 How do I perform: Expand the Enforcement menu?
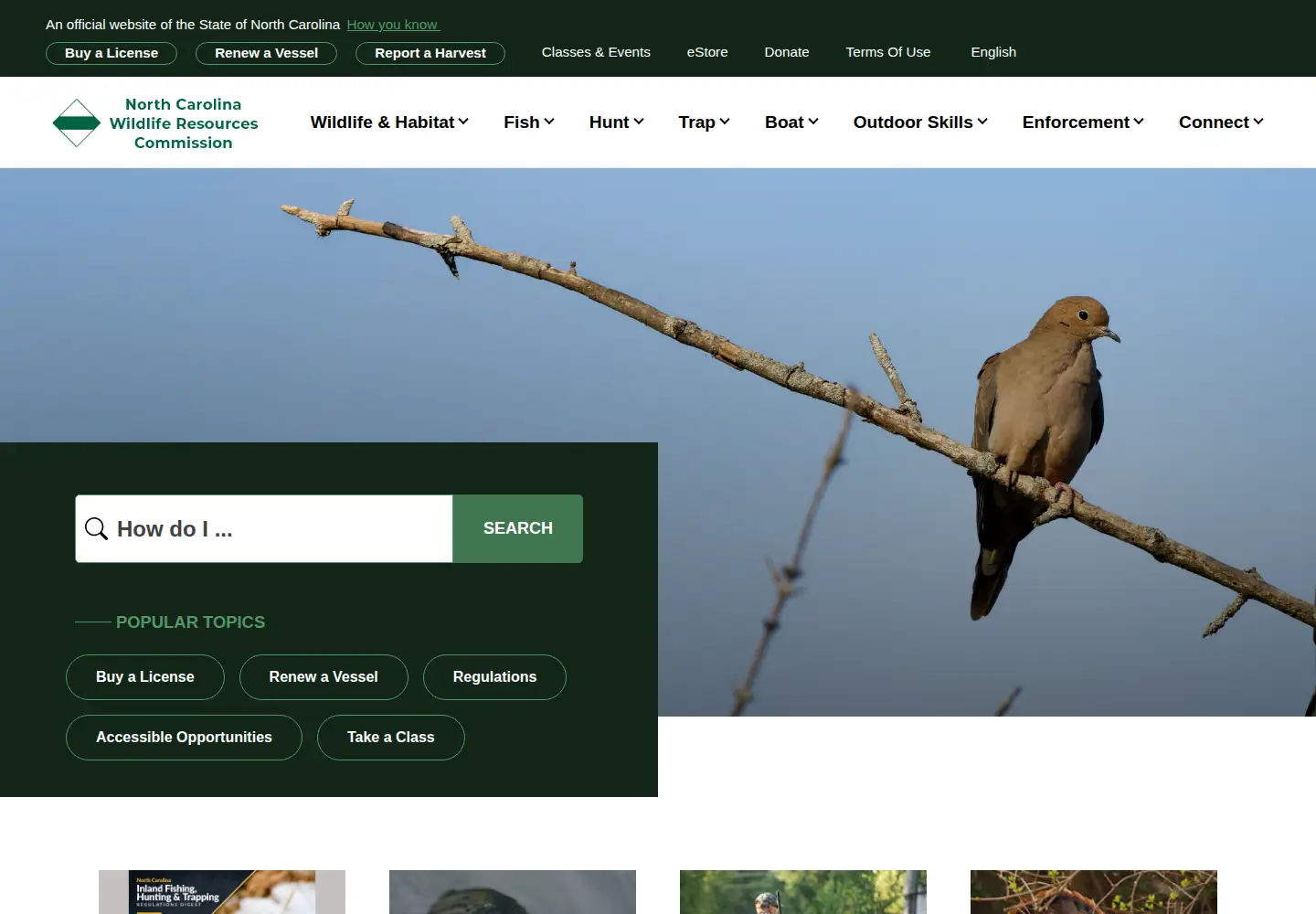pyautogui.click(x=1083, y=122)
